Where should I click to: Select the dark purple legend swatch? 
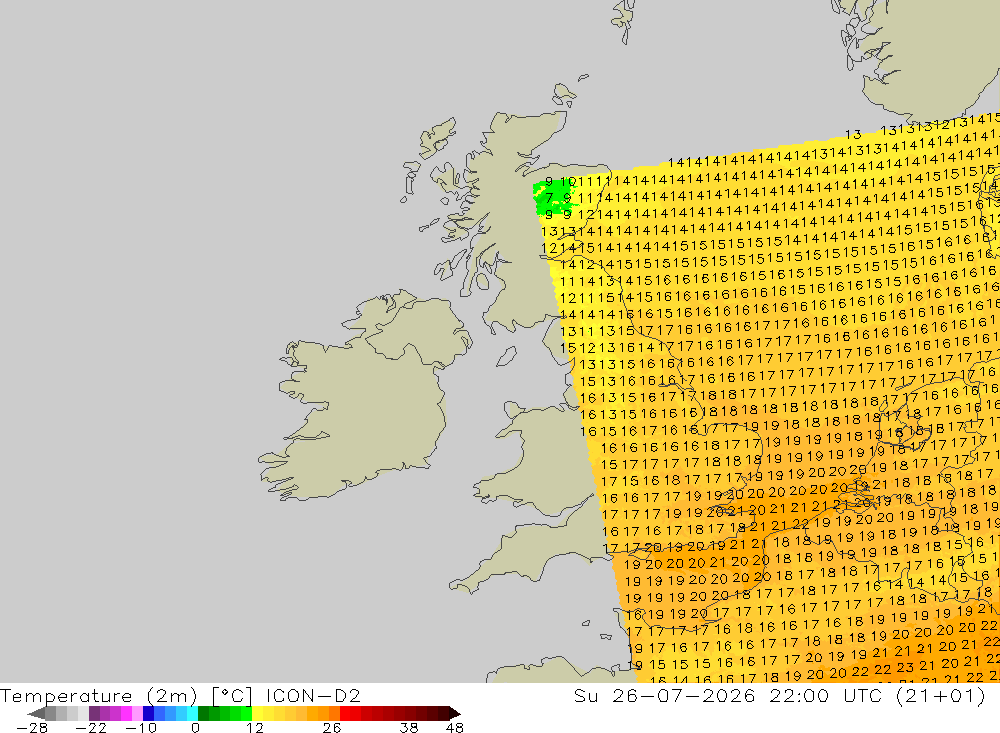[x=94, y=713]
